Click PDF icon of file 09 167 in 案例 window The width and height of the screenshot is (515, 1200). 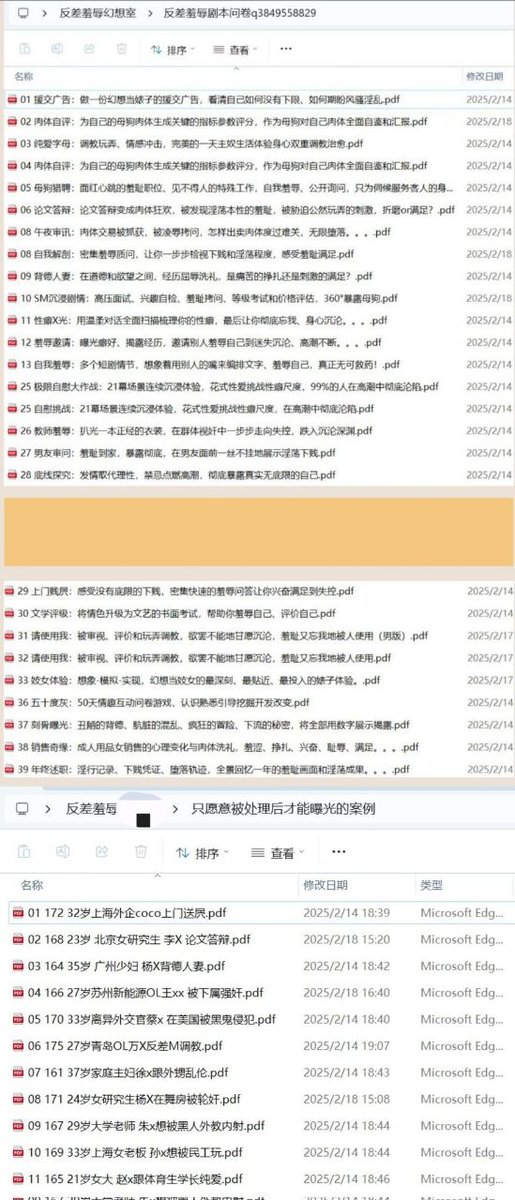point(17,1126)
